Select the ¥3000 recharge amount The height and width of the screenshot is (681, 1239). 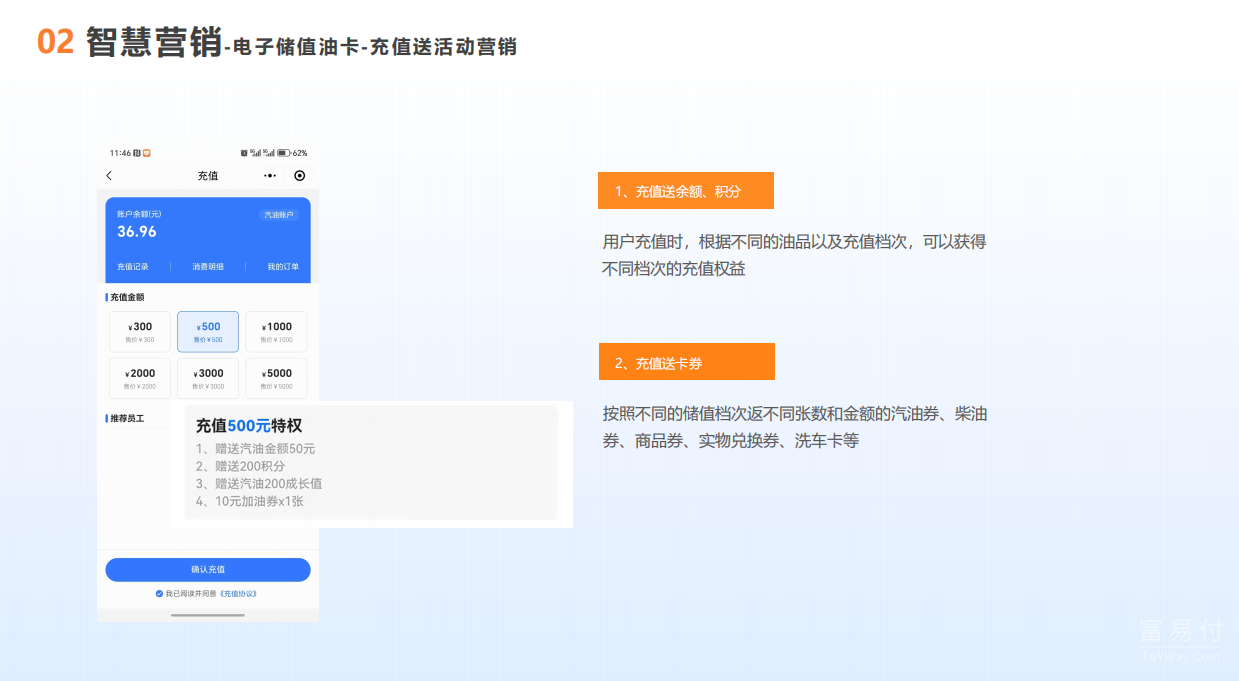208,379
